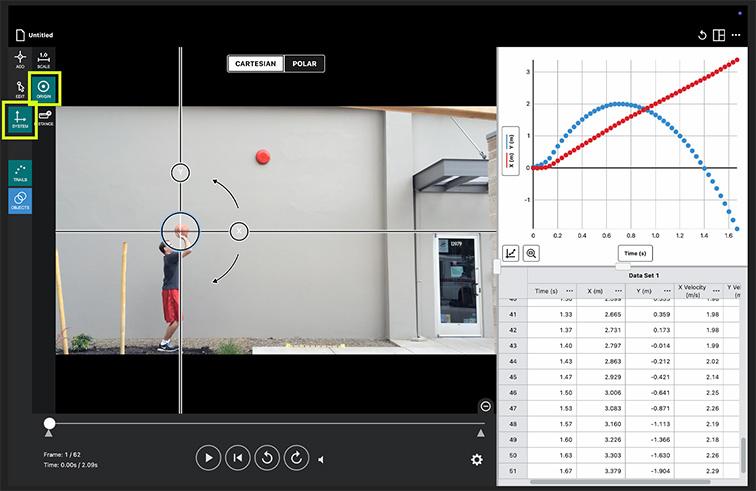
Task: Switch coordinate system to Polar
Action: pyautogui.click(x=304, y=64)
